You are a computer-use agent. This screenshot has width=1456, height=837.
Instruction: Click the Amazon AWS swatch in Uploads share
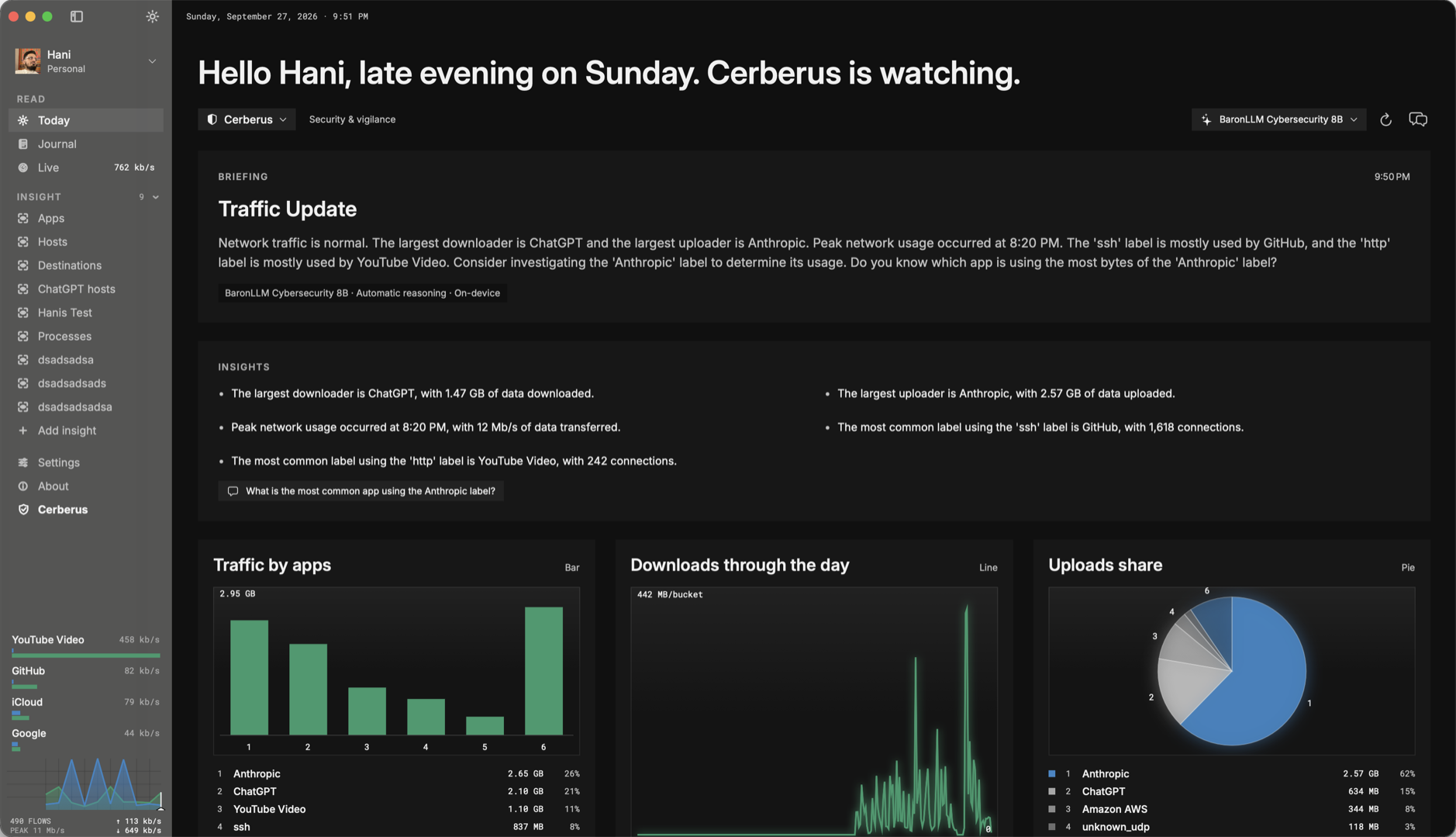tap(1052, 809)
